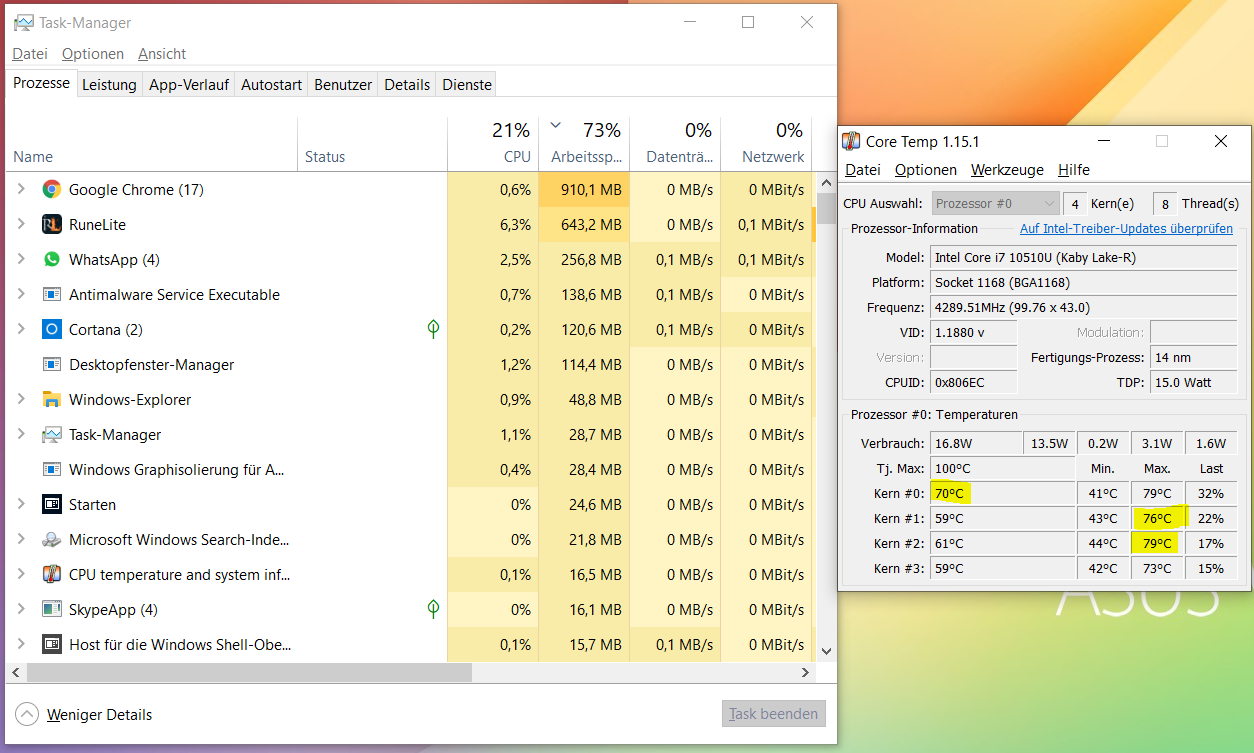Viewport: 1254px width, 753px height.
Task: Click the Windows Shell host process icon
Action: (52, 644)
